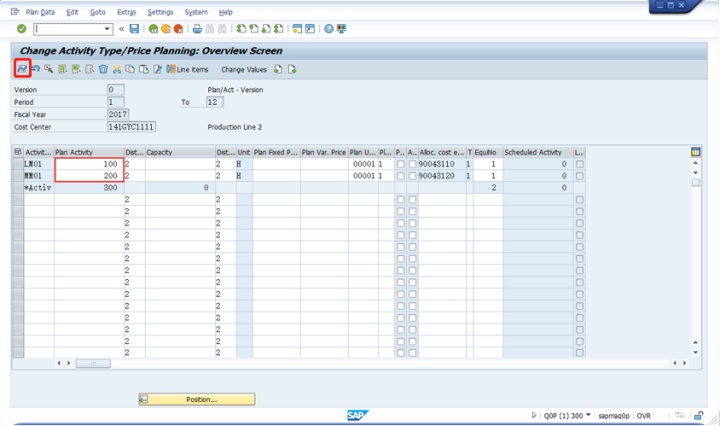720x426 pixels.
Task: Focus the transaction command input field
Action: click(68, 29)
